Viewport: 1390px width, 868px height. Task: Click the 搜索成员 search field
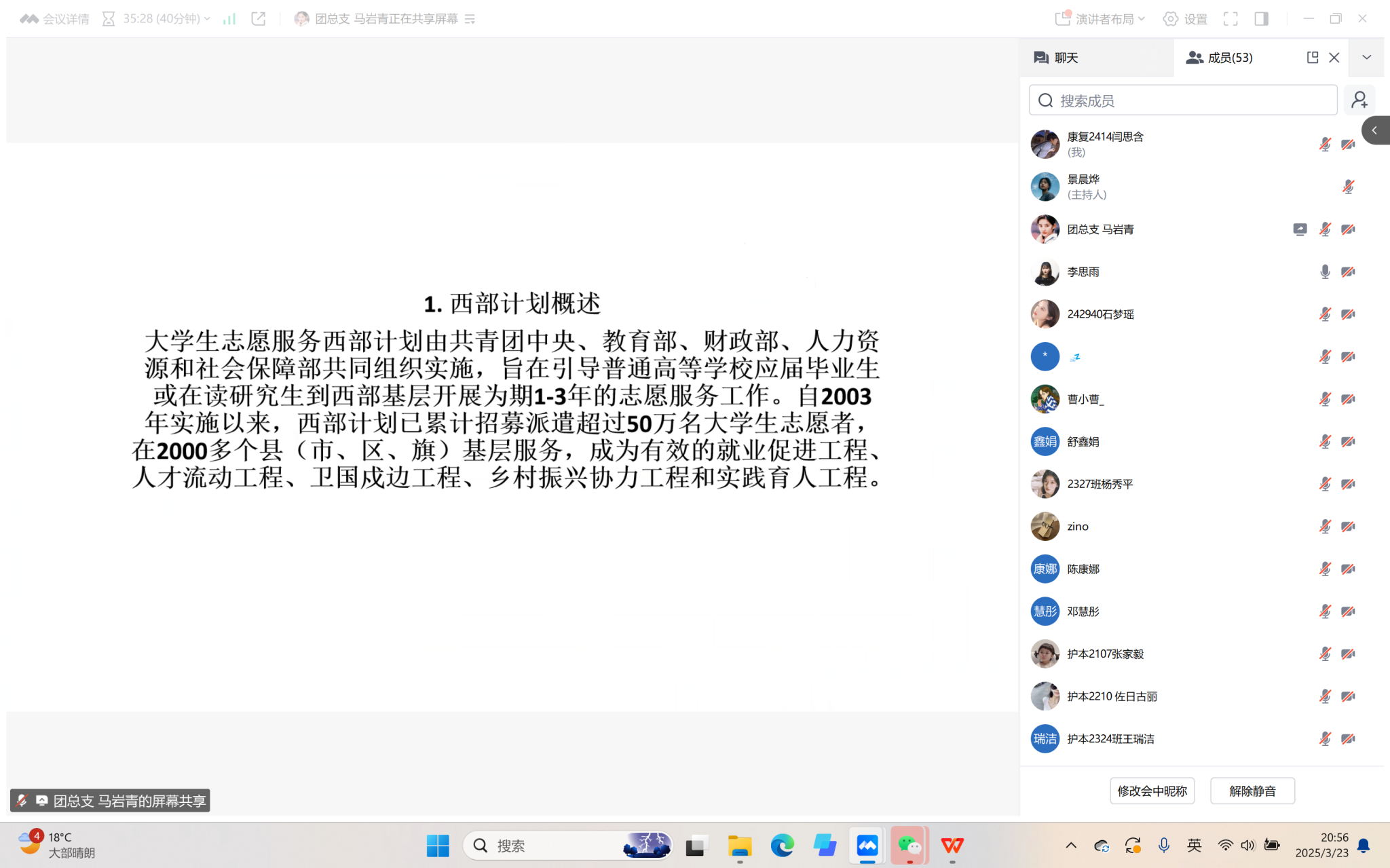[1182, 100]
